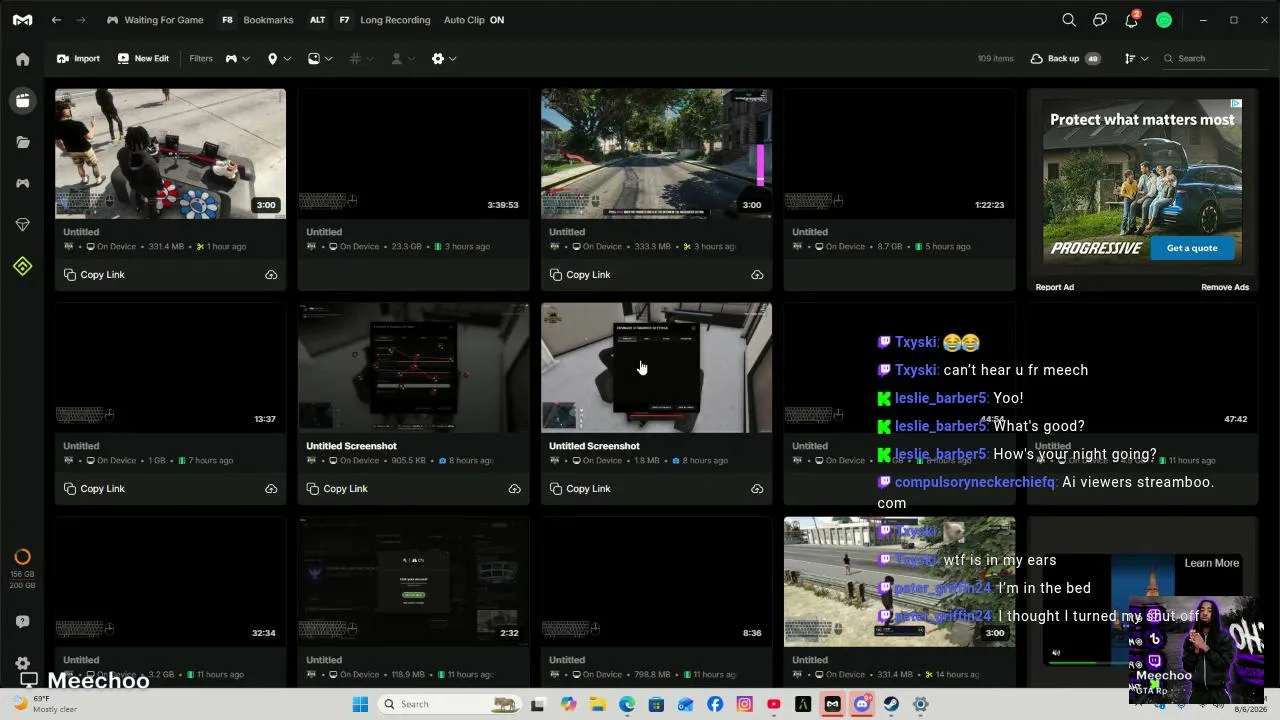Open Steam from the taskbar
Image resolution: width=1280 pixels, height=720 pixels.
coord(891,704)
